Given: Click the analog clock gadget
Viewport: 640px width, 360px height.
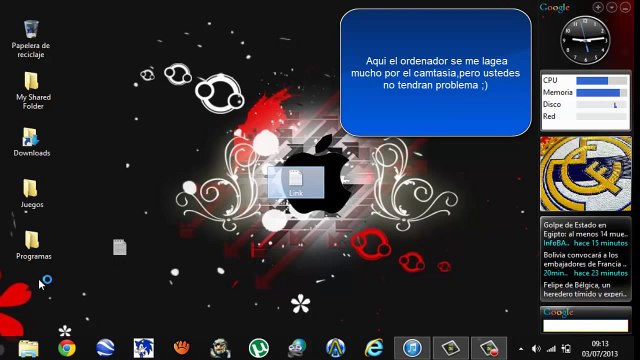Looking at the screenshot, I should 585,40.
